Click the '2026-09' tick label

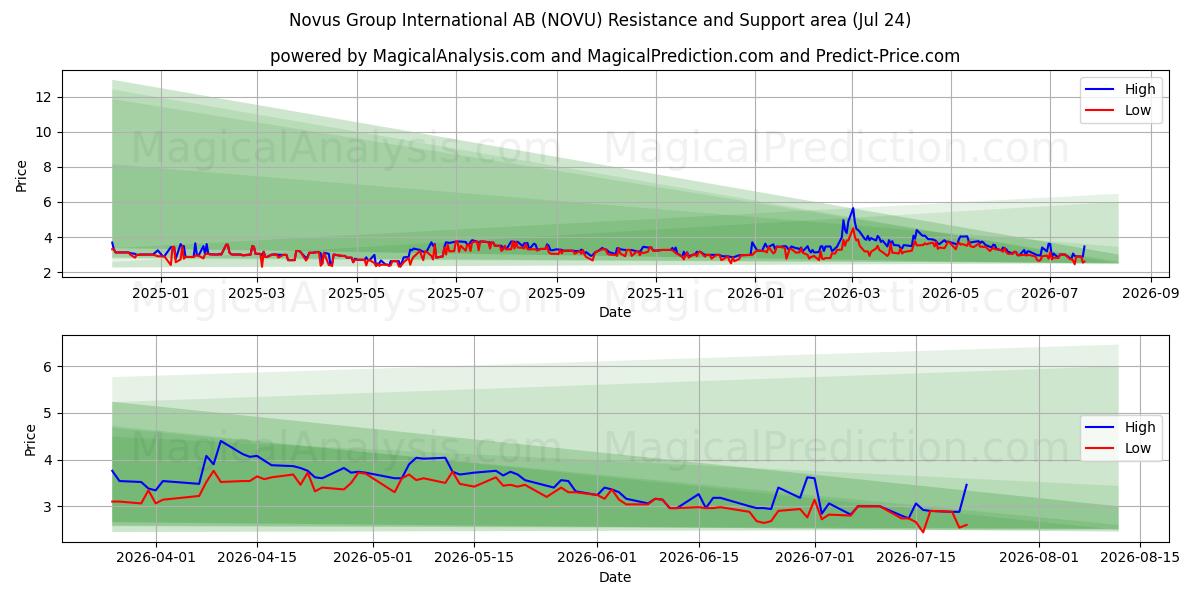[x=1152, y=293]
